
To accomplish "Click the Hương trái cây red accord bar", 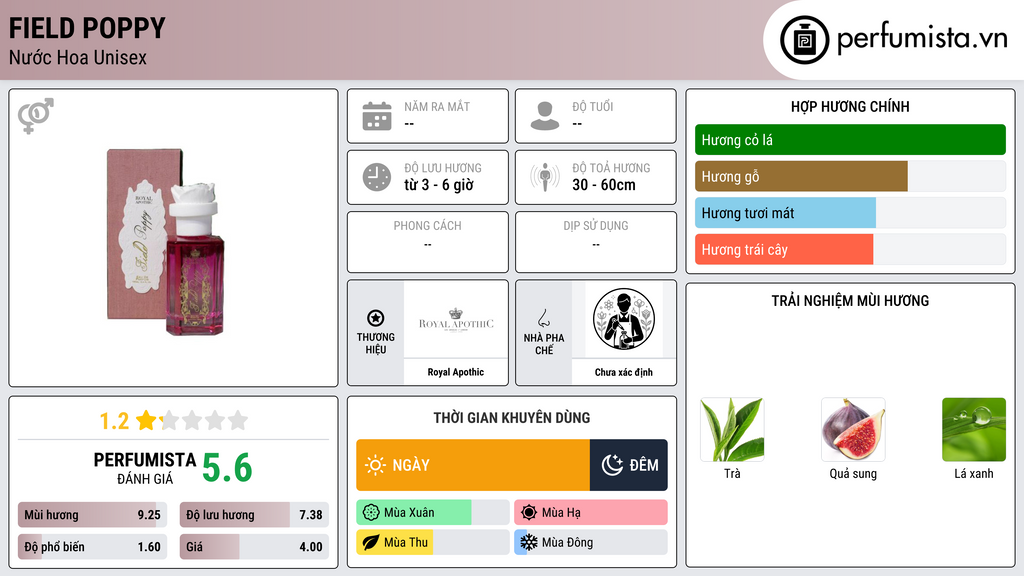I will click(x=784, y=249).
